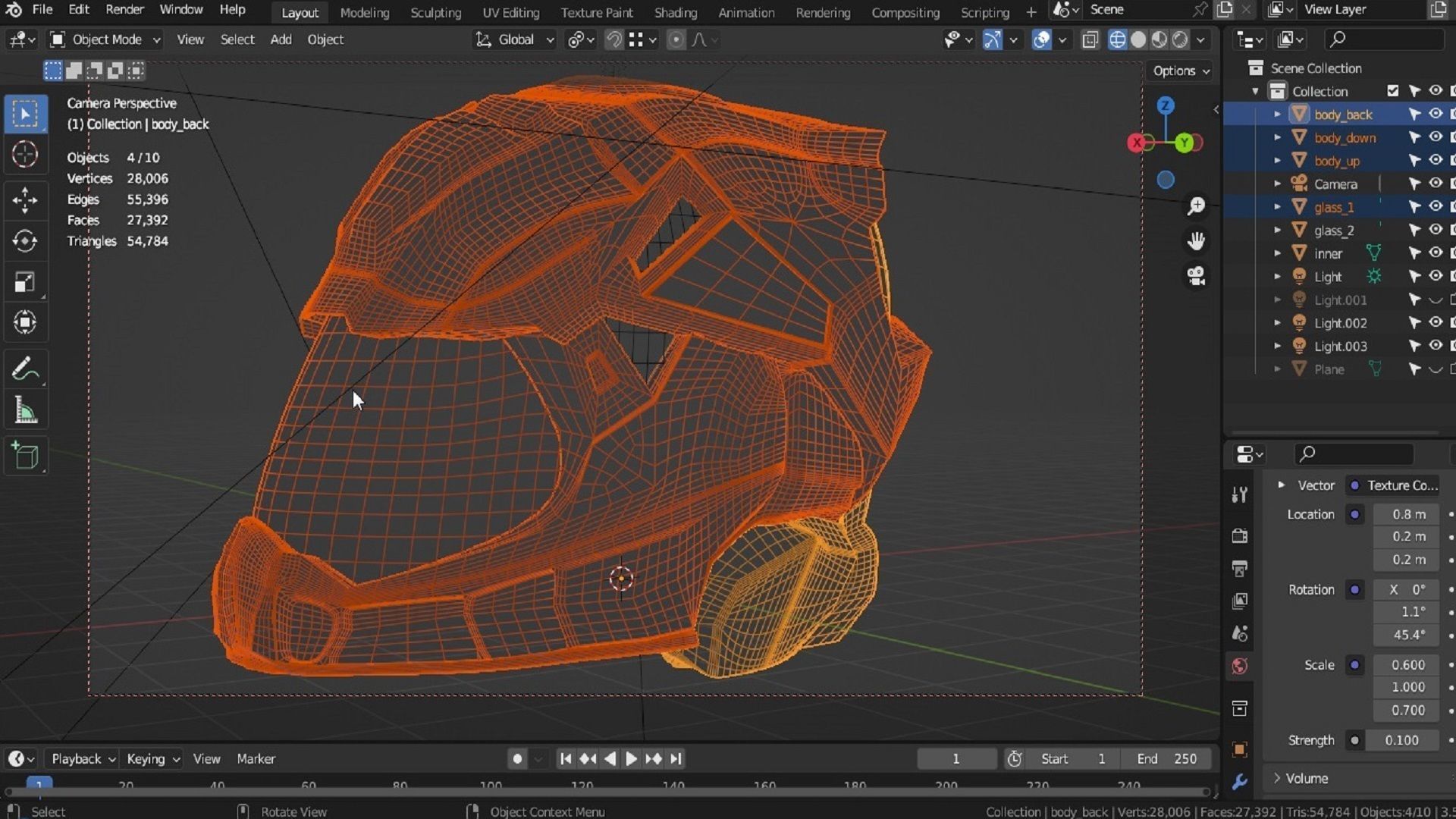Viewport: 1456px width, 819px height.
Task: Switch to solid viewport shading
Action: (1138, 39)
